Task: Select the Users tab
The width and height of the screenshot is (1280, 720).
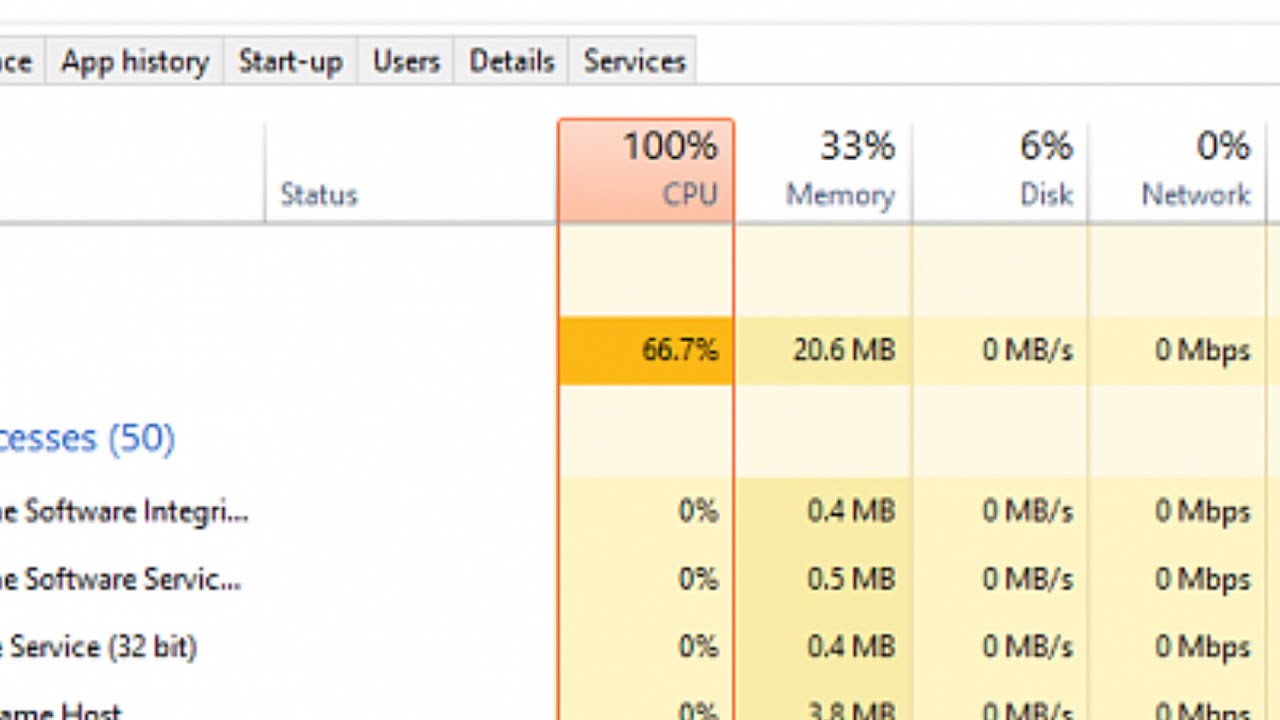Action: 405,61
